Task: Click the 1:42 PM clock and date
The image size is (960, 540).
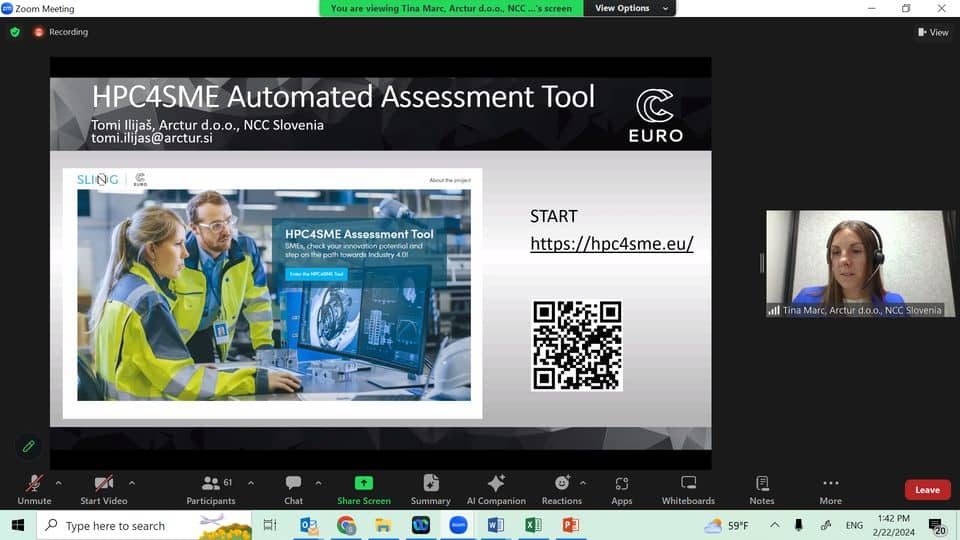Action: click(x=893, y=525)
